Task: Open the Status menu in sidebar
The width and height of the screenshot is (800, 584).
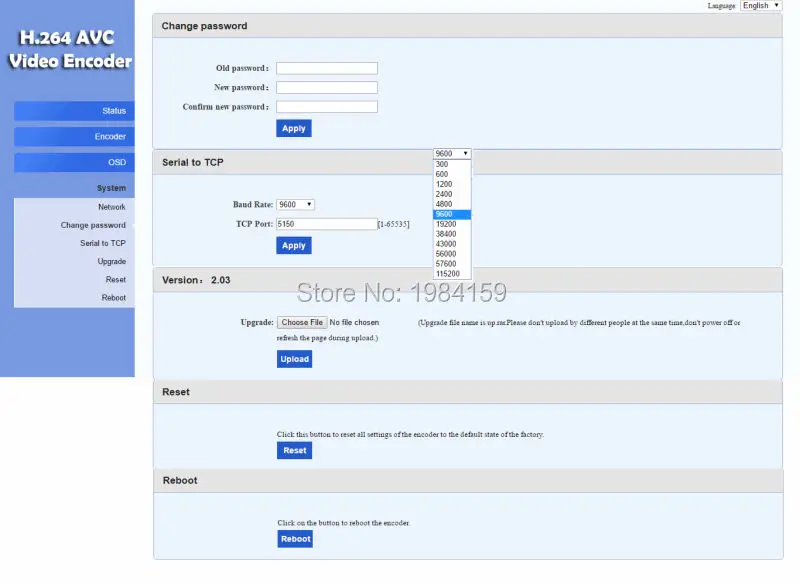Action: pyautogui.click(x=74, y=111)
